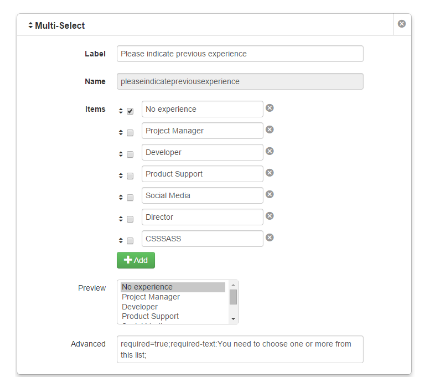The width and height of the screenshot is (426, 381).
Task: Select Project Manager in the preview list
Action: pyautogui.click(x=151, y=297)
